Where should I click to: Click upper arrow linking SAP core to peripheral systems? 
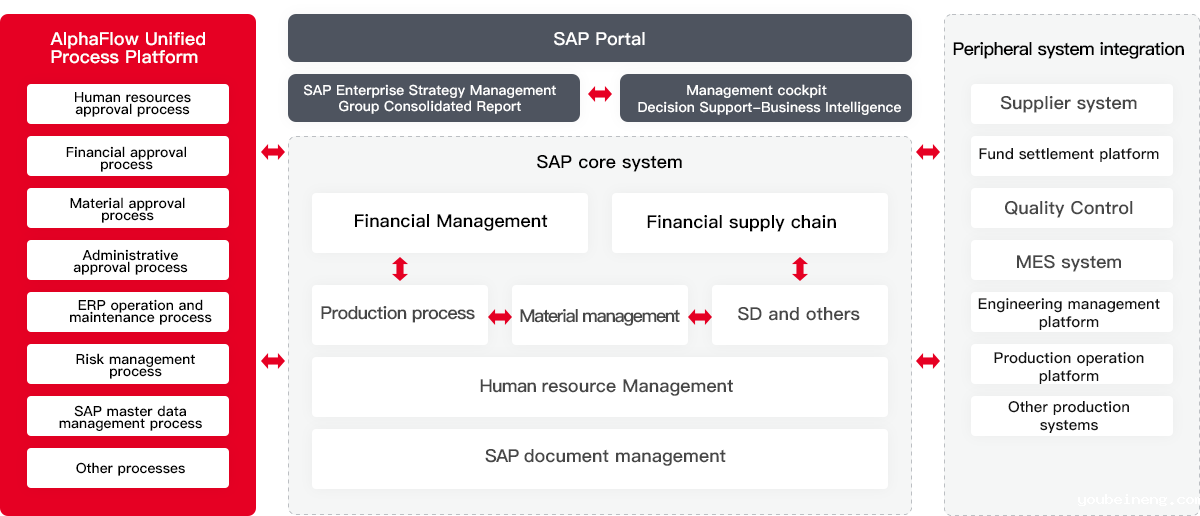click(928, 152)
